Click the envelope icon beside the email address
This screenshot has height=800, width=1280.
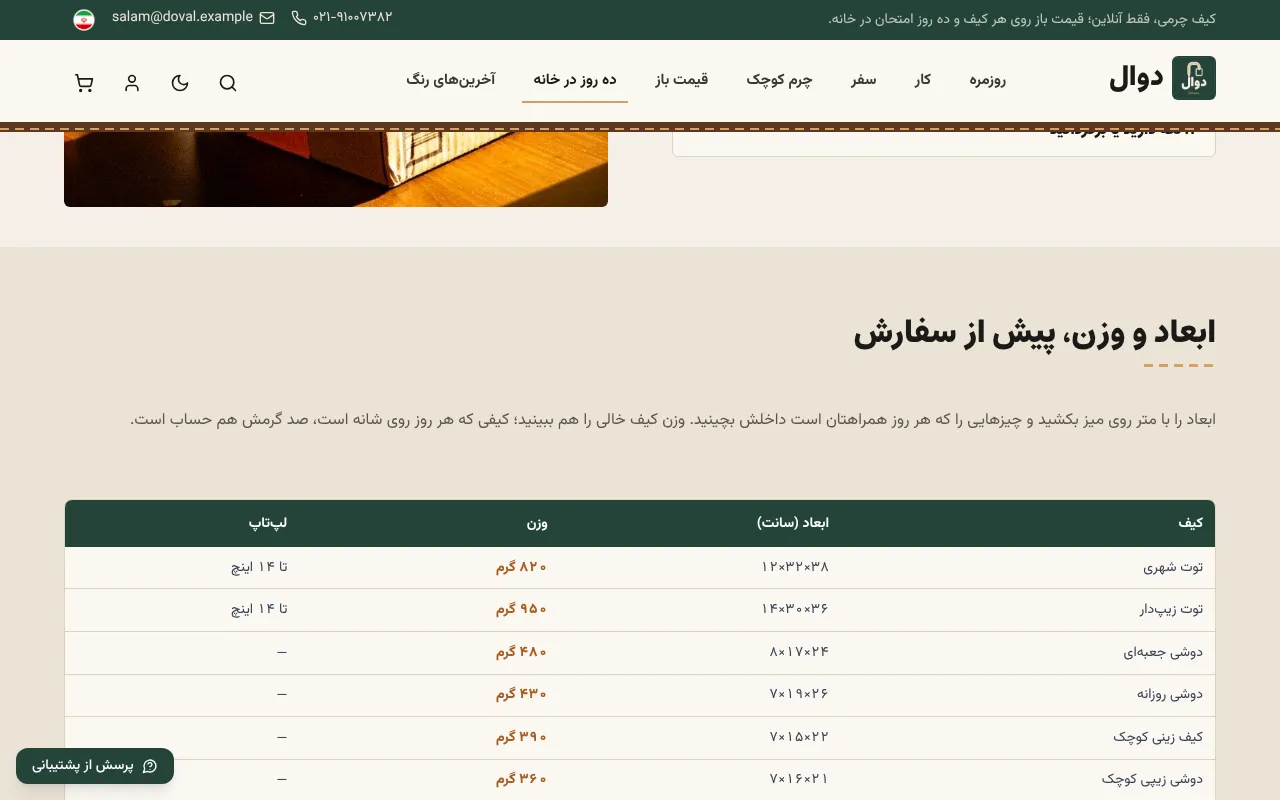click(267, 18)
